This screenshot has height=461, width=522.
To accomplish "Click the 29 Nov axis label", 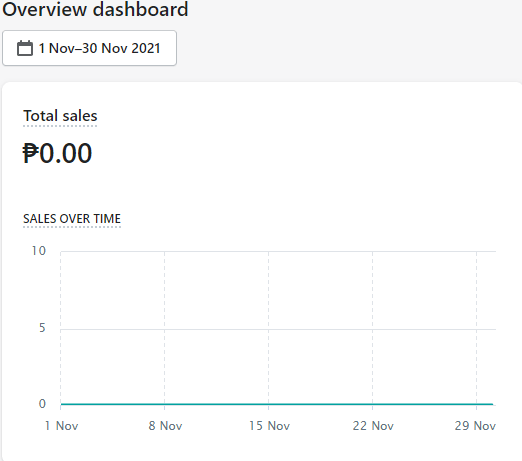I will point(475,426).
